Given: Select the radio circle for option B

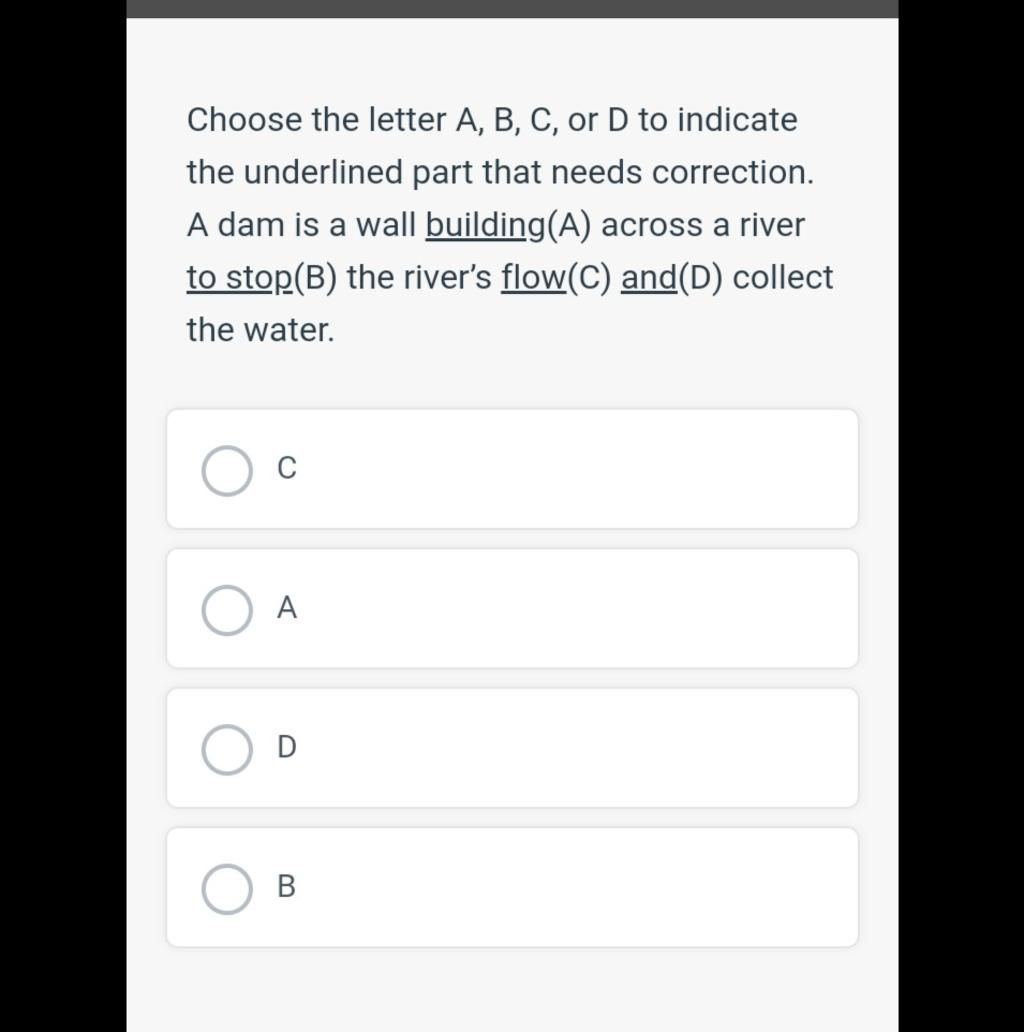Looking at the screenshot, I should click(227, 889).
